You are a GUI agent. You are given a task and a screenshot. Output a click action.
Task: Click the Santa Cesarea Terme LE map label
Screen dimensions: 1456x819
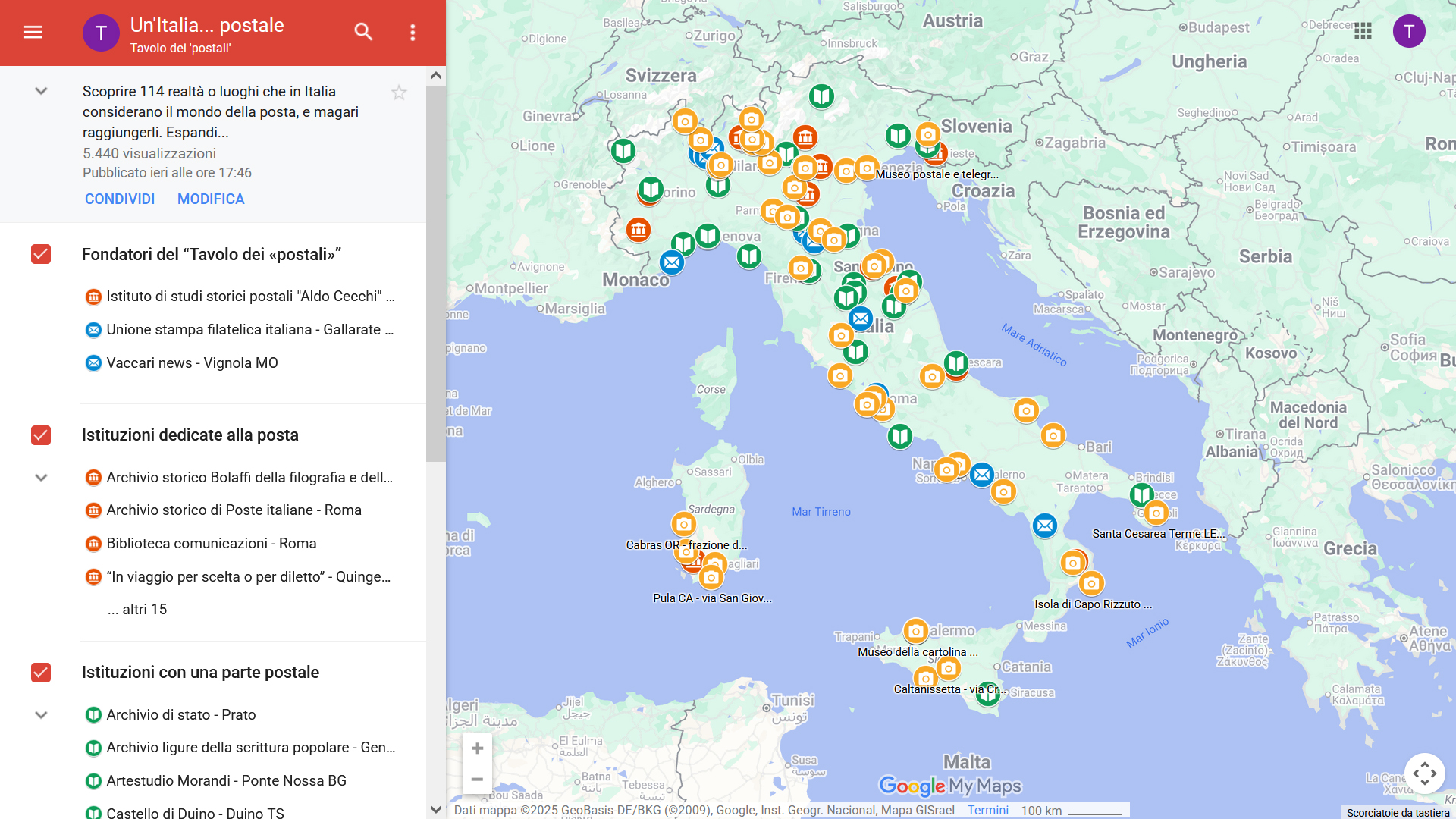click(x=1158, y=534)
